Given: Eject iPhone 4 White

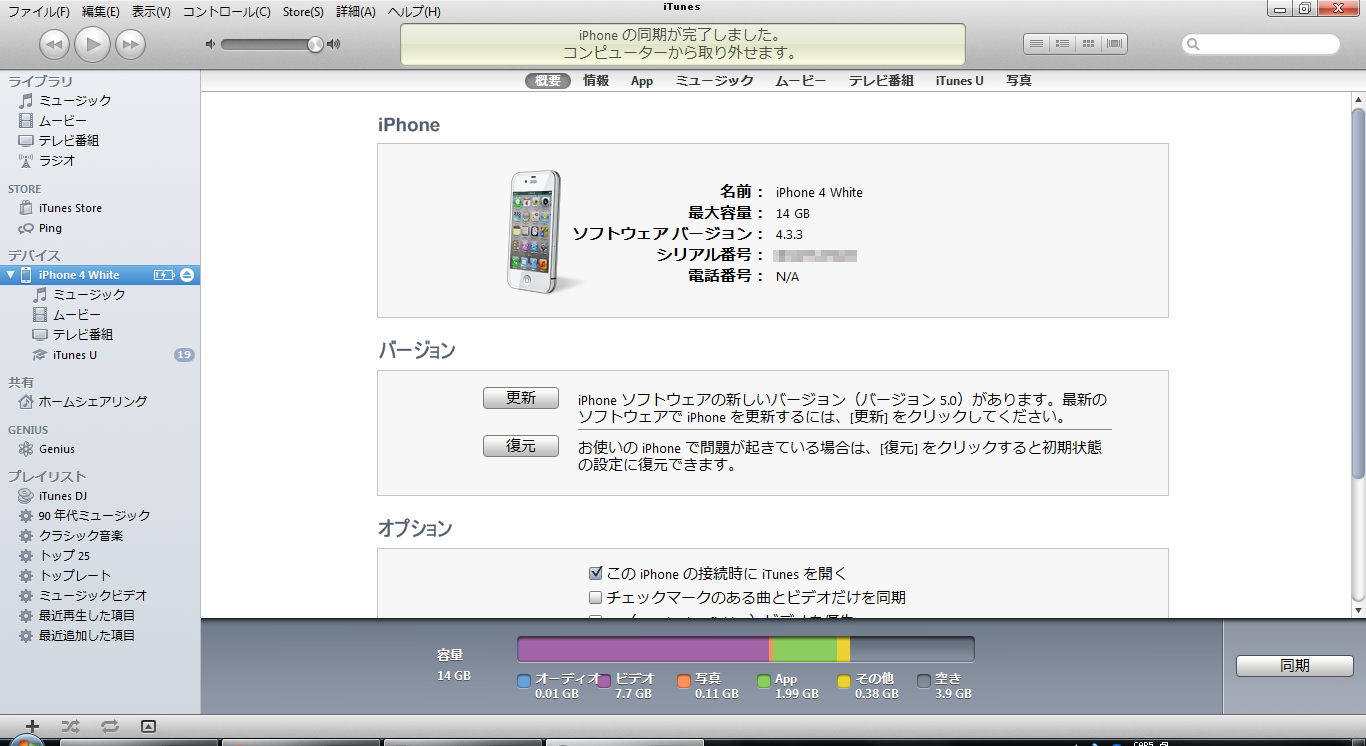Looking at the screenshot, I should point(187,275).
